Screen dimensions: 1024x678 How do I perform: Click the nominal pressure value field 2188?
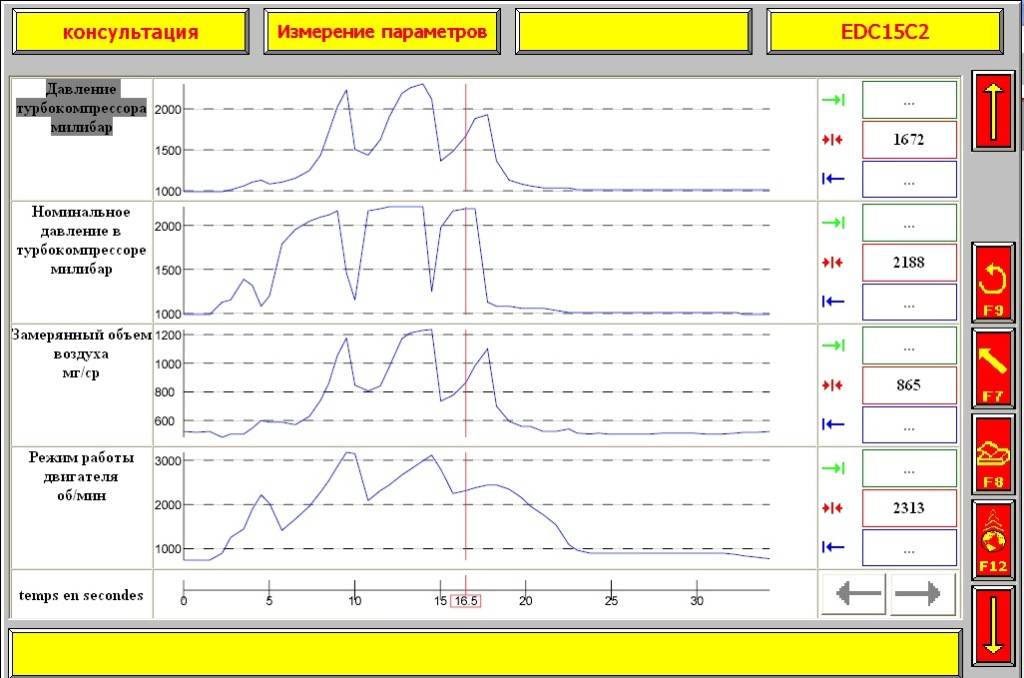pos(908,263)
